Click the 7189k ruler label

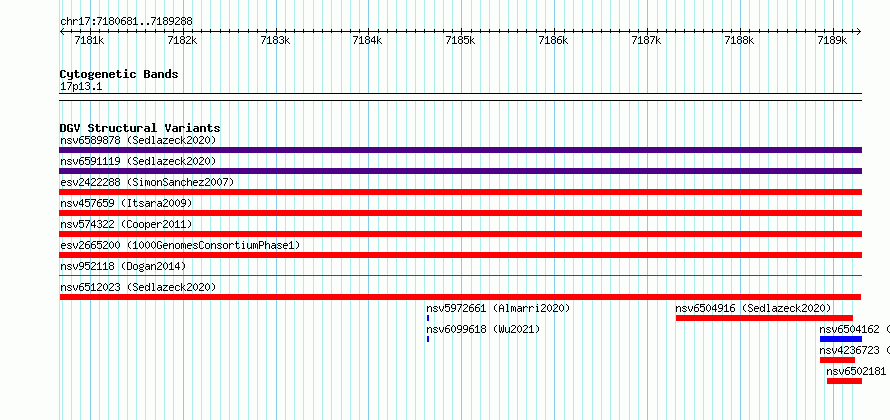pyautogui.click(x=832, y=40)
